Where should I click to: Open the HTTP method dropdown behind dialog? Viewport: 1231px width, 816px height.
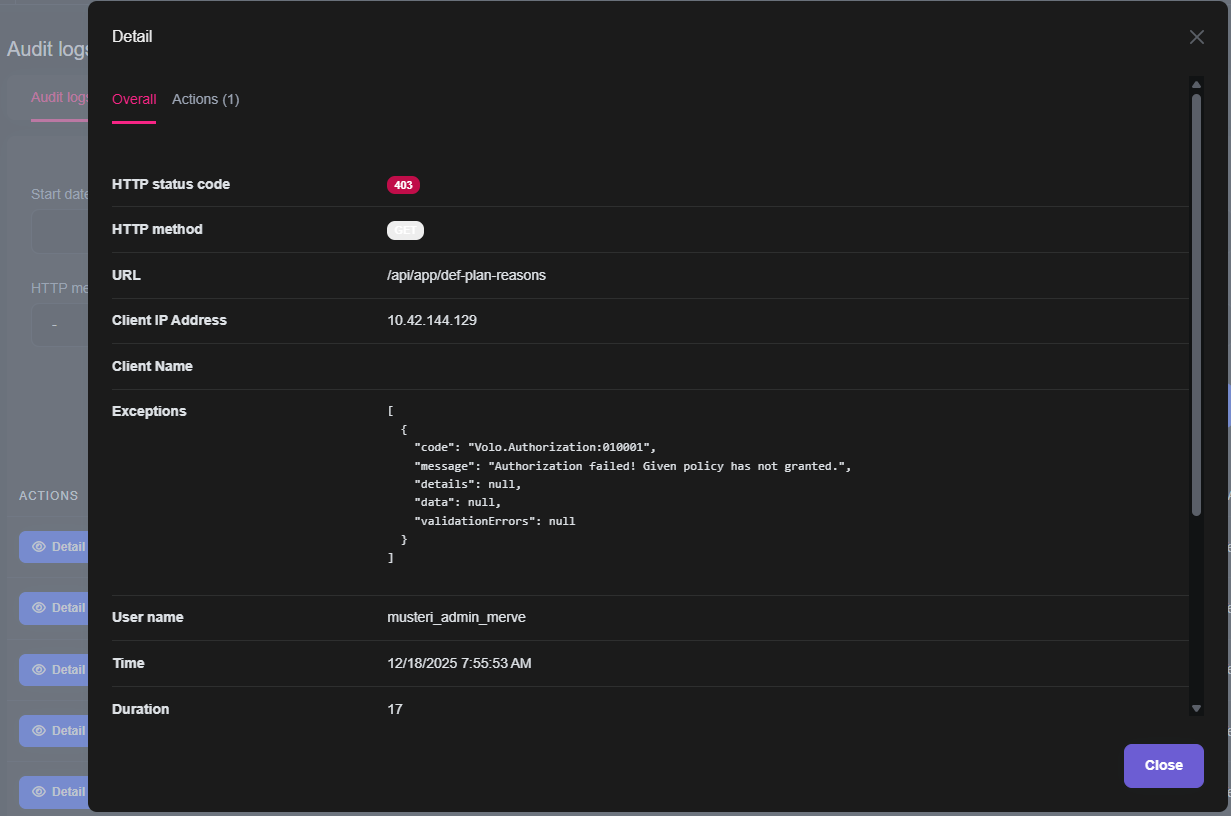tap(58, 325)
